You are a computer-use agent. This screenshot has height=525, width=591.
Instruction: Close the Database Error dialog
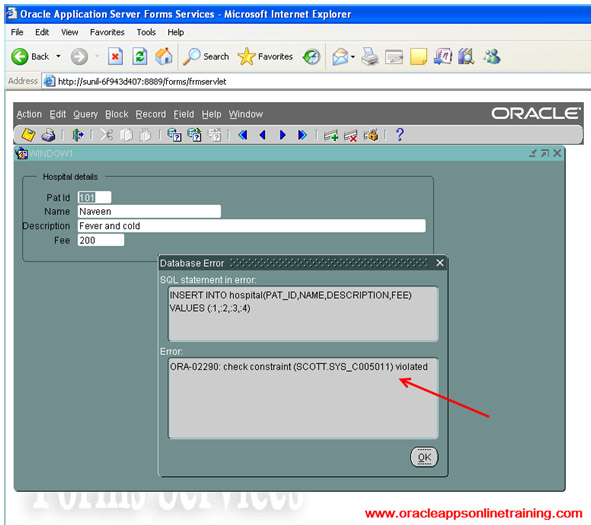(440, 263)
